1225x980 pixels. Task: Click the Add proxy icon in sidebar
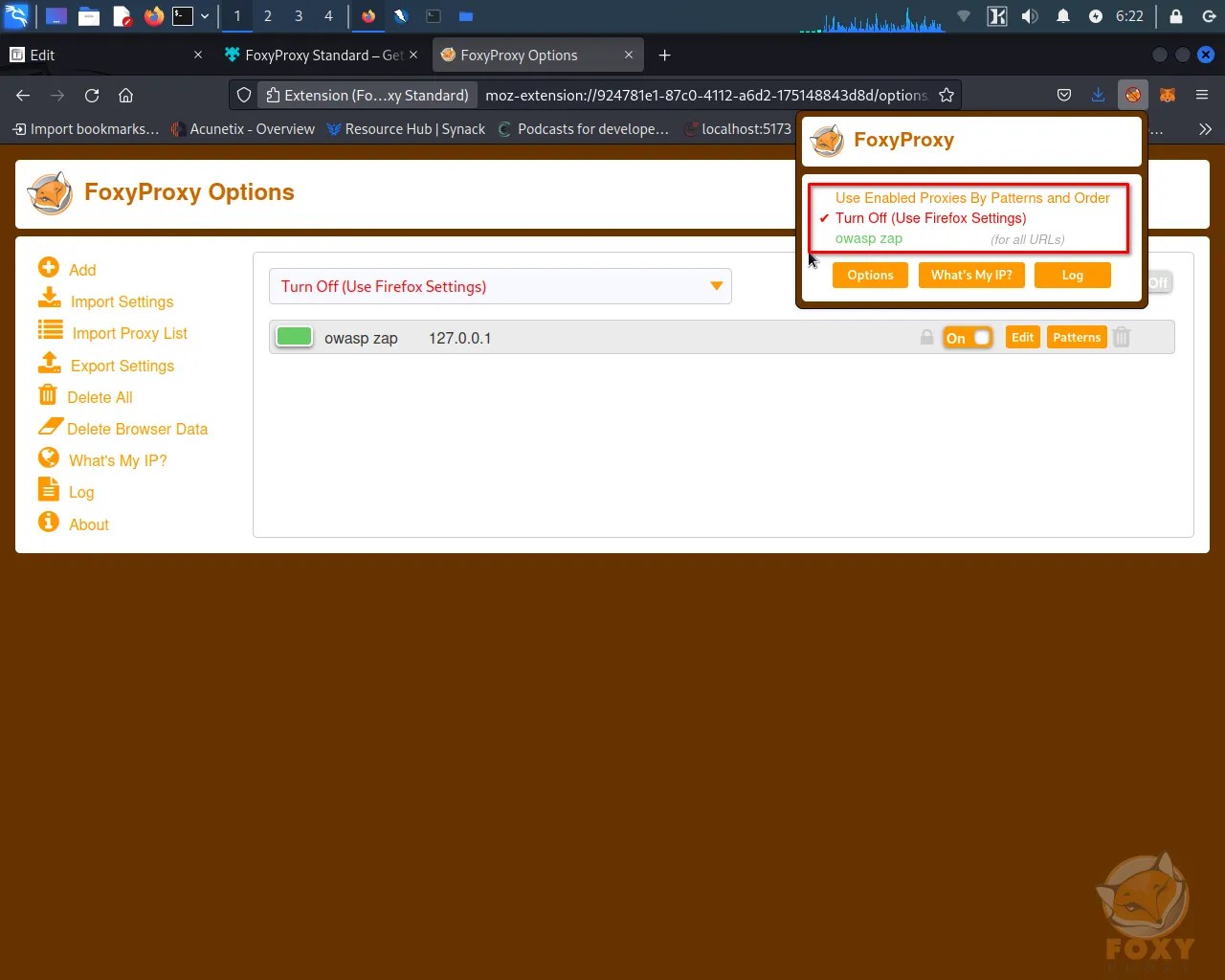point(49,269)
